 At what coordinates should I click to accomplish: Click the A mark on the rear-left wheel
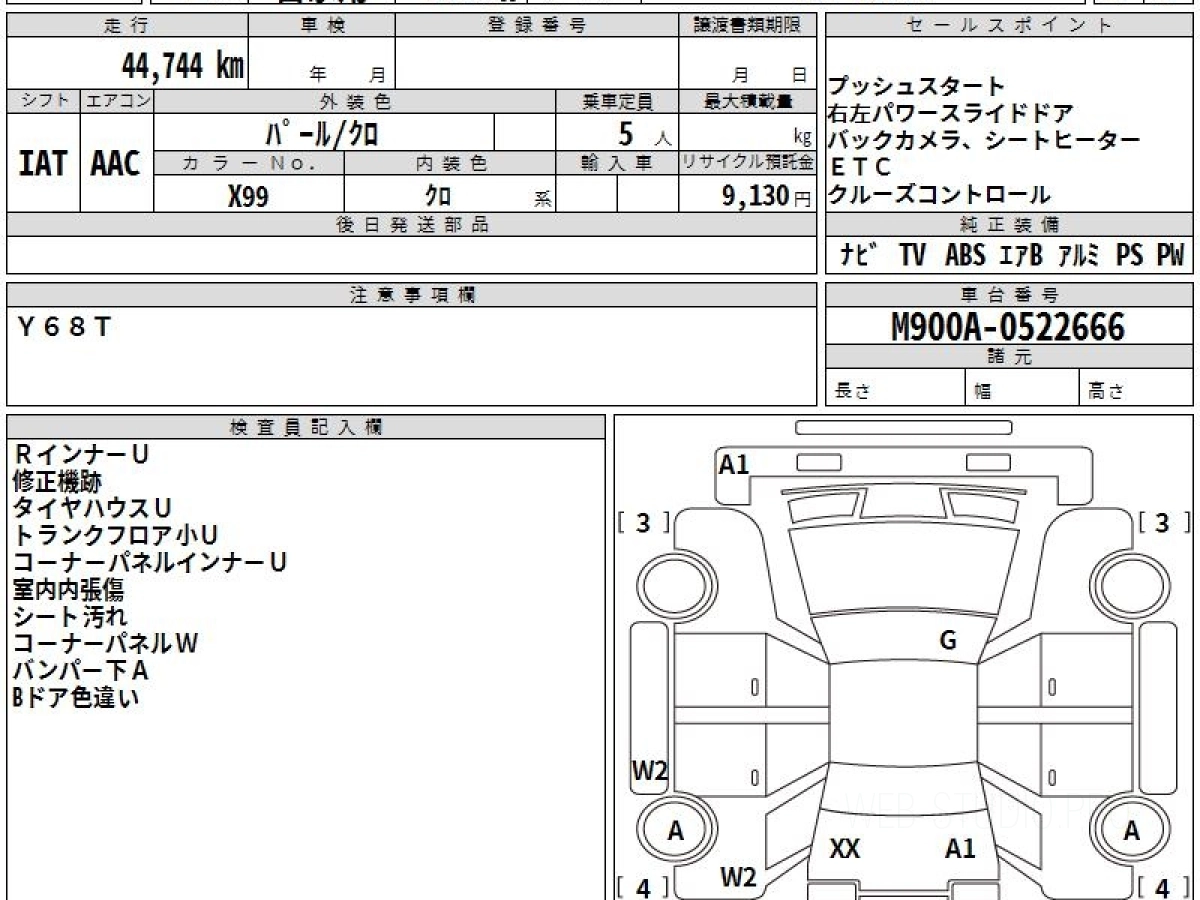pos(676,831)
